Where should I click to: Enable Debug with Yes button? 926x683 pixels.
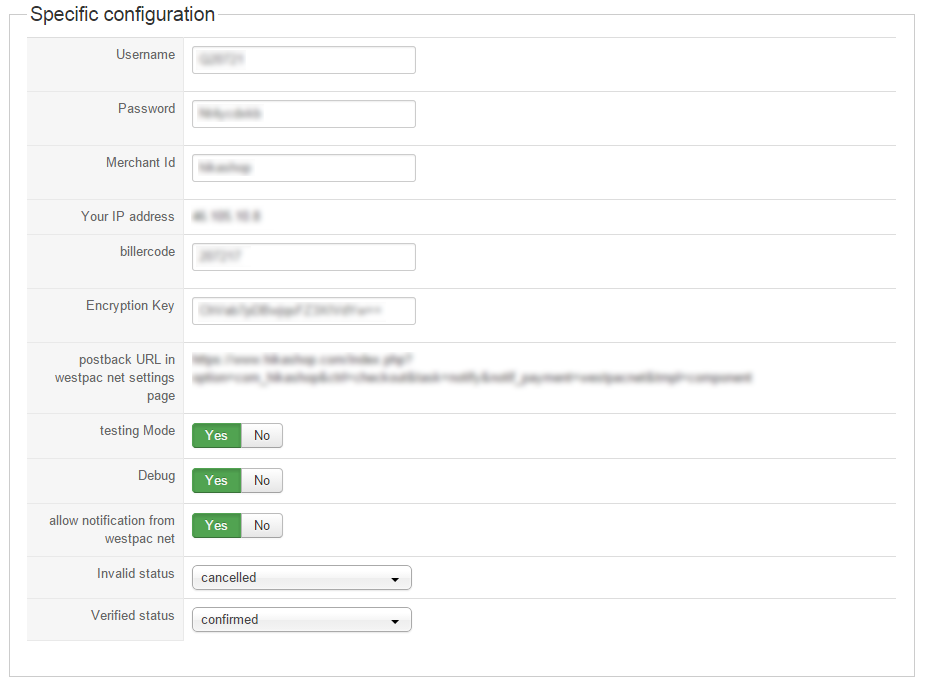(216, 481)
